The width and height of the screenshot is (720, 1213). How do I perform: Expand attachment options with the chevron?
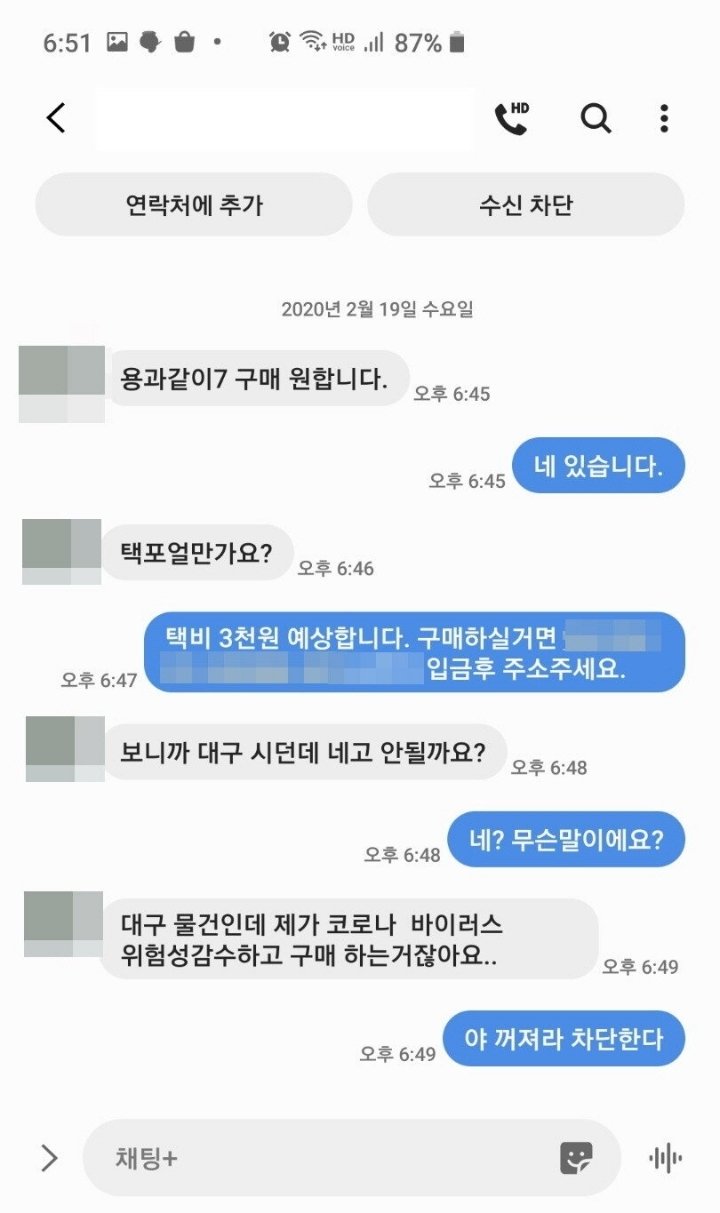49,1158
